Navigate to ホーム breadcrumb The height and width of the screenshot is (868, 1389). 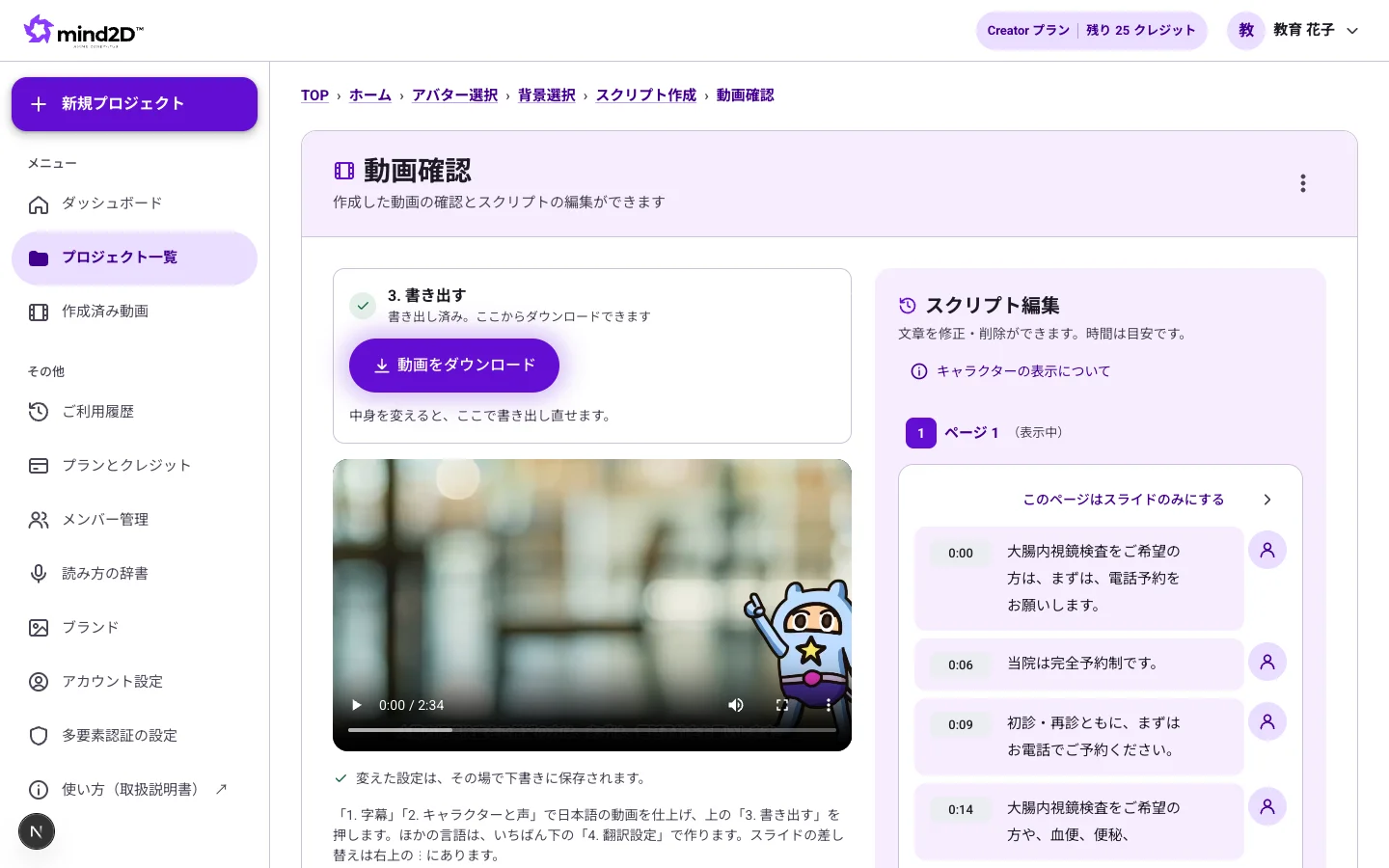370,95
